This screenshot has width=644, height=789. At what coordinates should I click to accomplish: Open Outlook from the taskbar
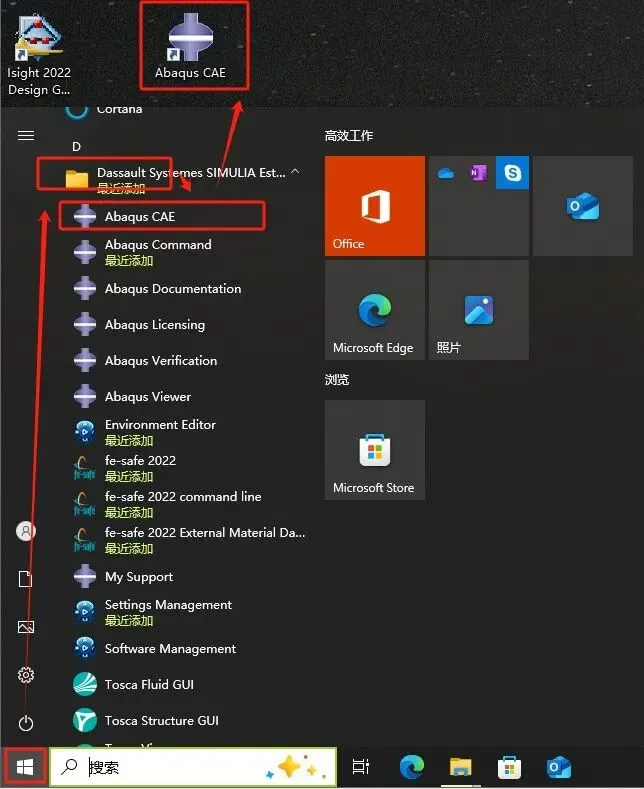tap(558, 767)
